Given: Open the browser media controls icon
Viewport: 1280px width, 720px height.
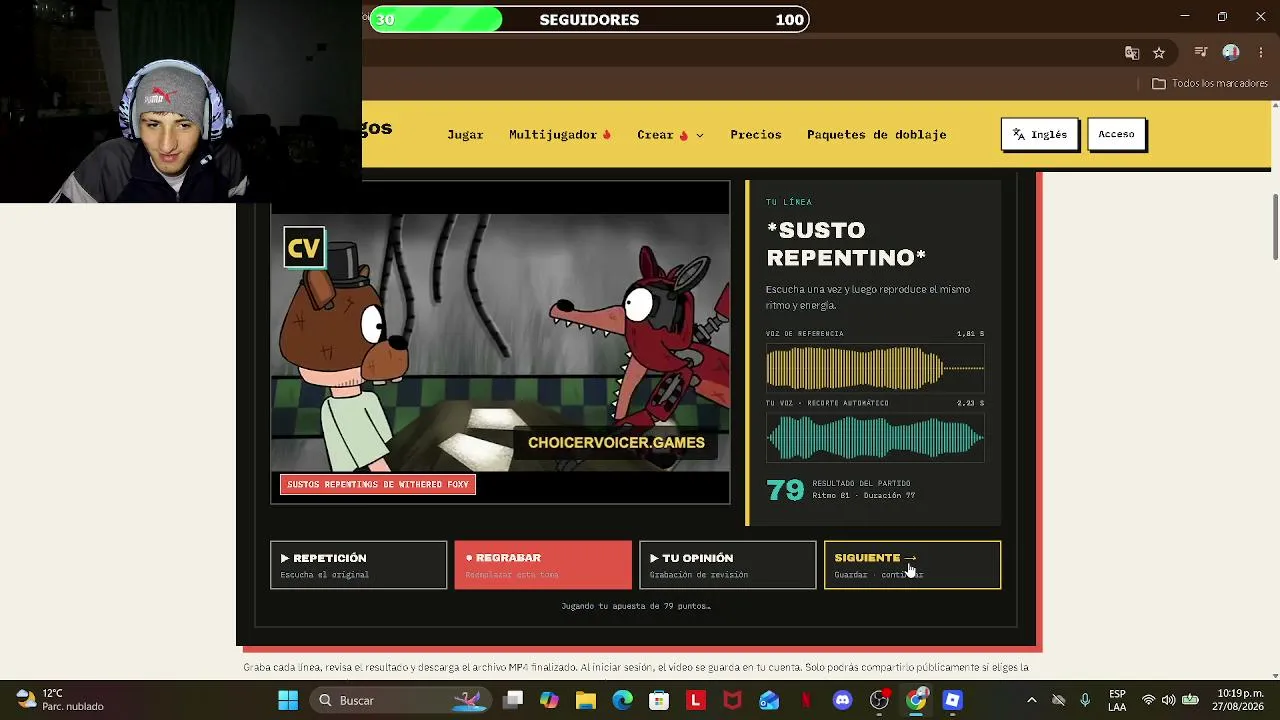Looking at the screenshot, I should [x=1201, y=53].
